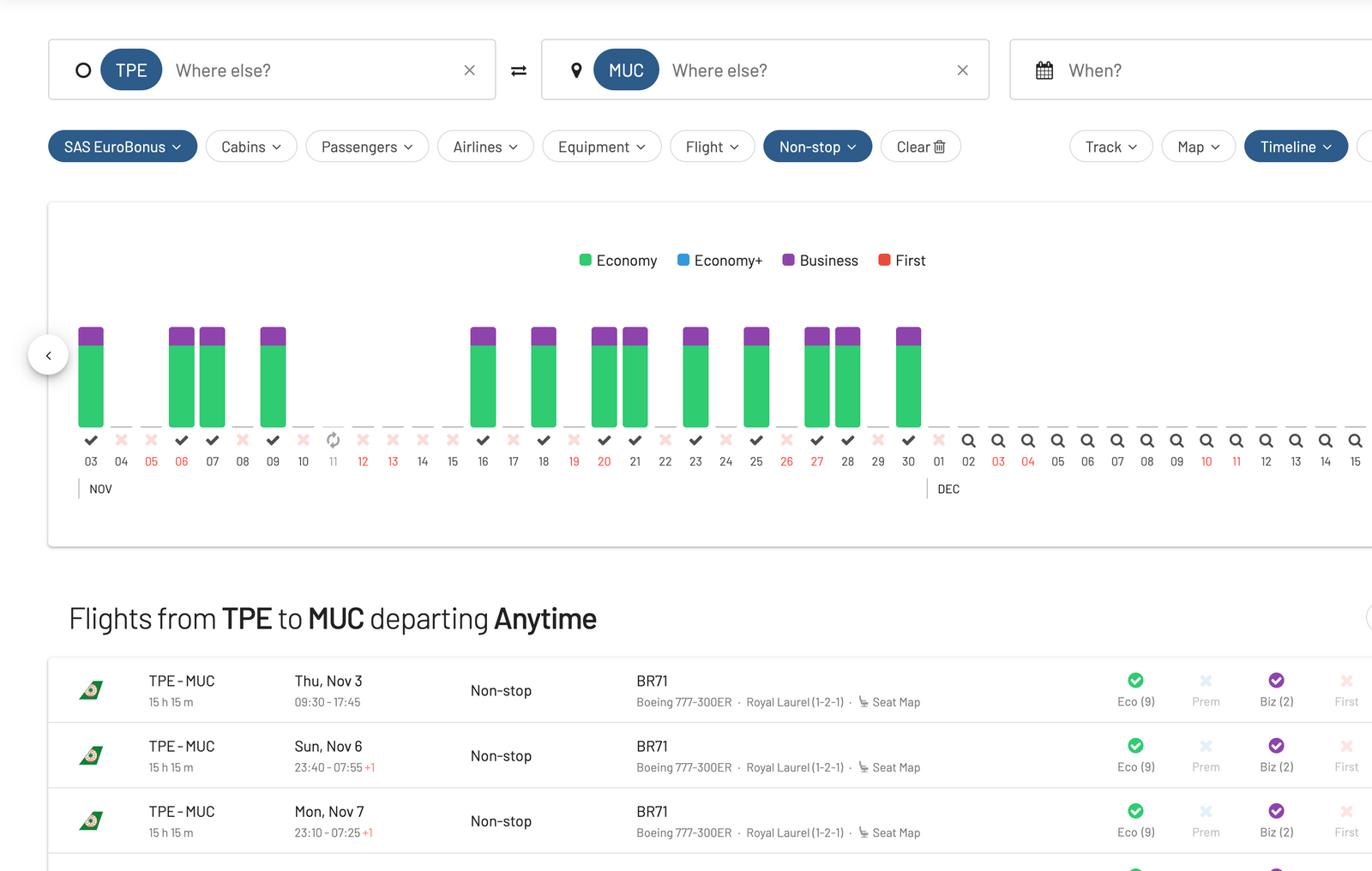Click the origin circle icon

click(x=83, y=70)
